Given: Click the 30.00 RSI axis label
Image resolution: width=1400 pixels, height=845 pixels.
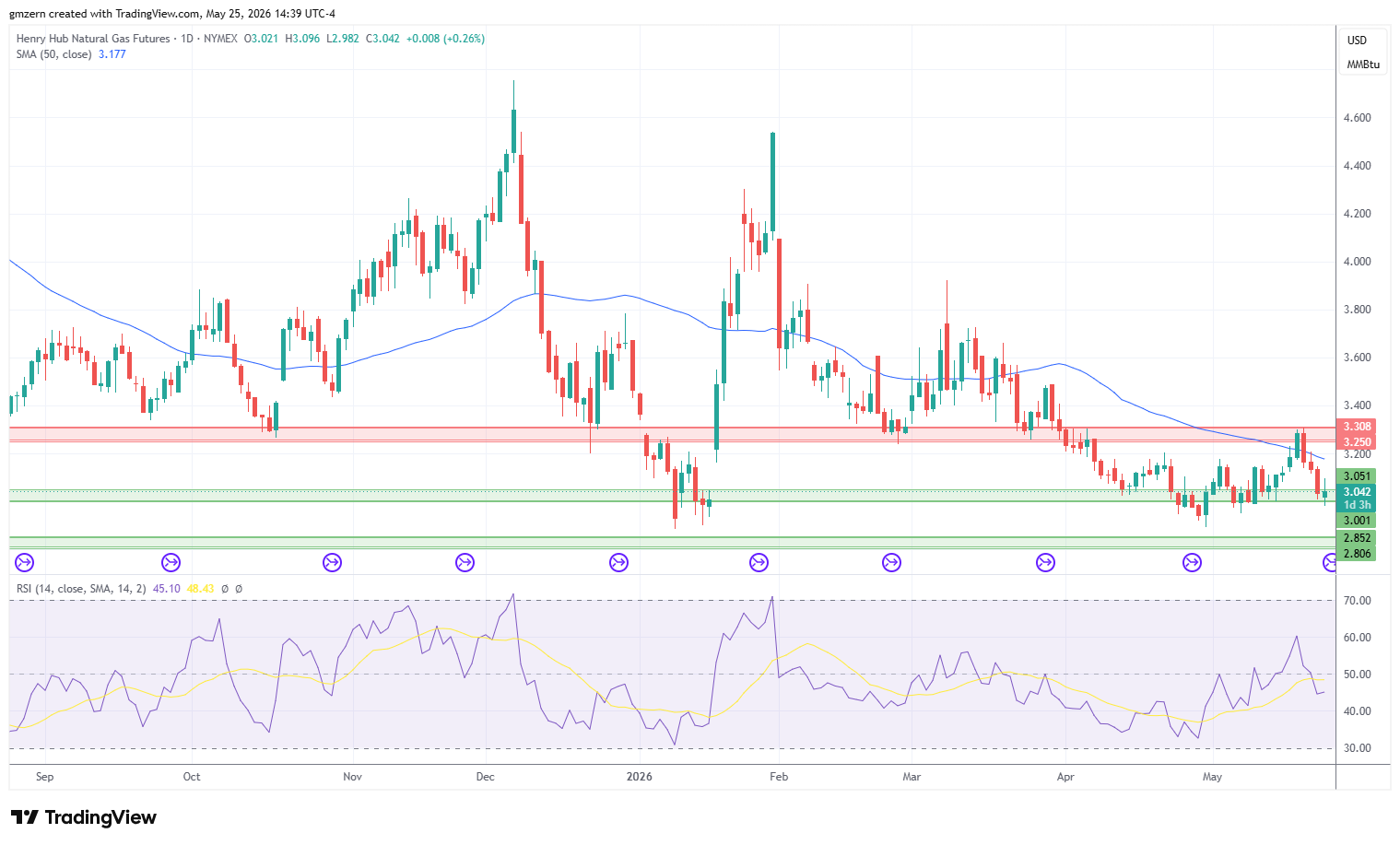Looking at the screenshot, I should click(x=1357, y=748).
